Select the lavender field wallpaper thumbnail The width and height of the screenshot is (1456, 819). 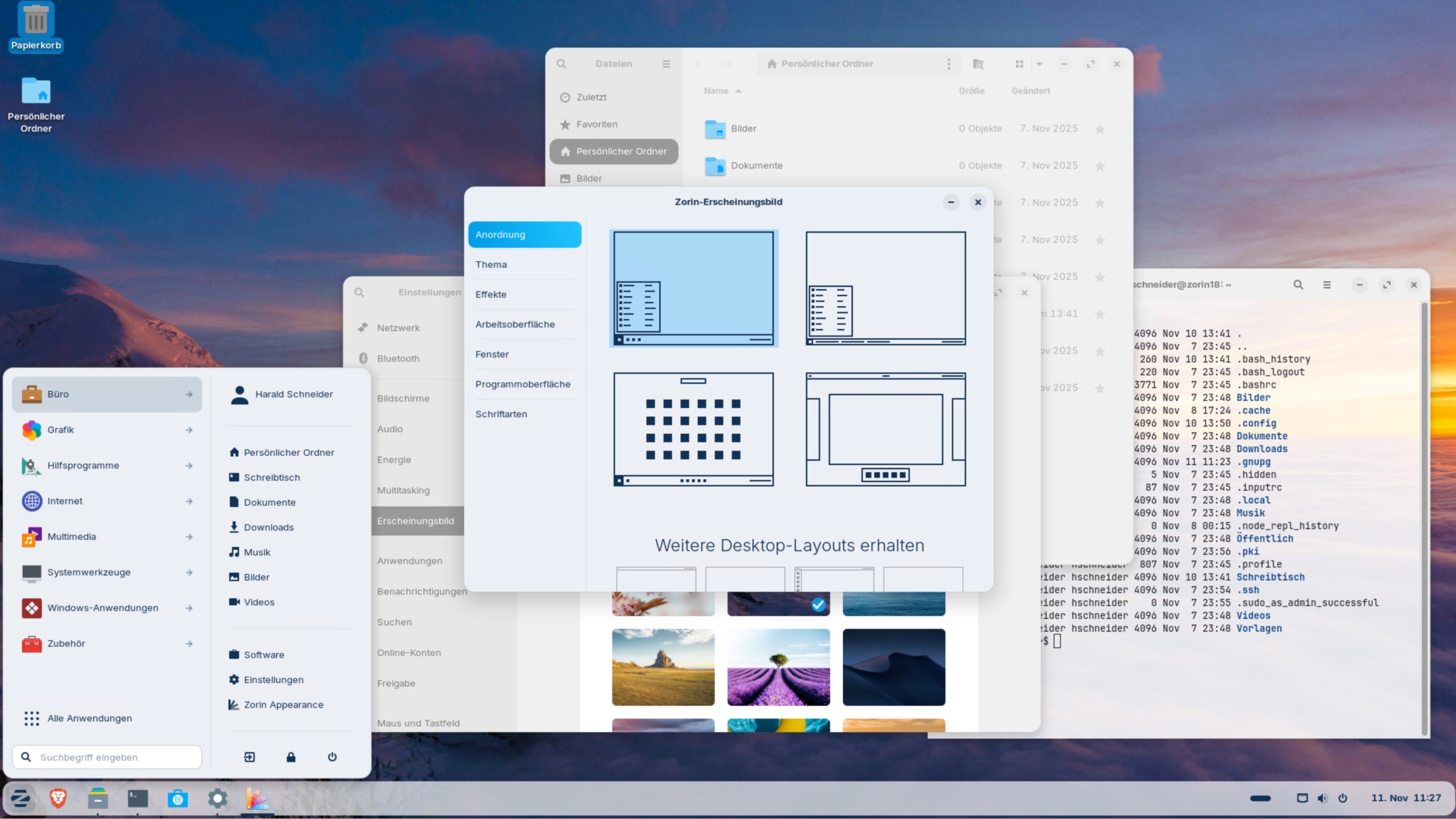coord(778,667)
